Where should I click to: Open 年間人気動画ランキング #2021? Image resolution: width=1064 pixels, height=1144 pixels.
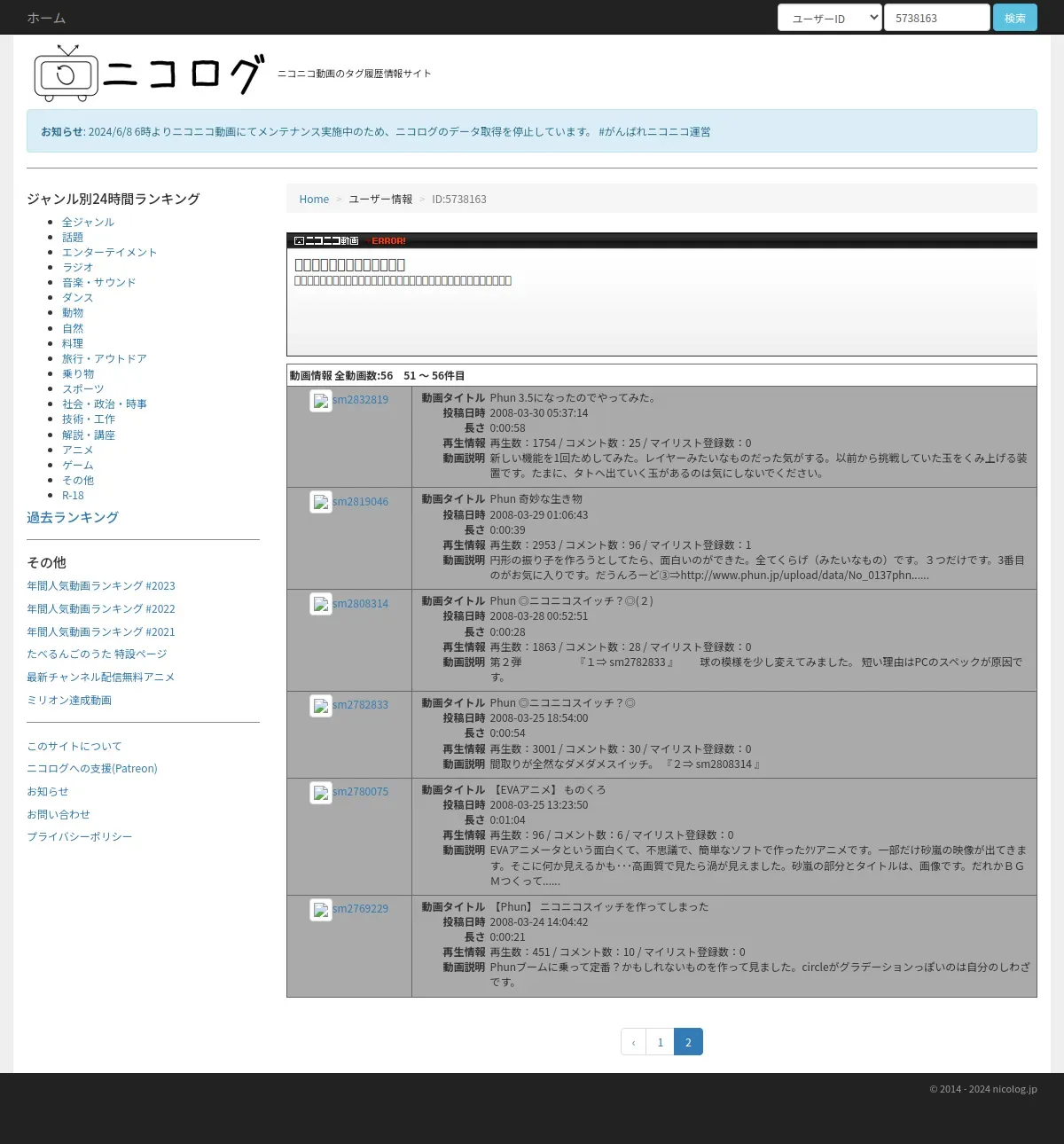(x=101, y=631)
